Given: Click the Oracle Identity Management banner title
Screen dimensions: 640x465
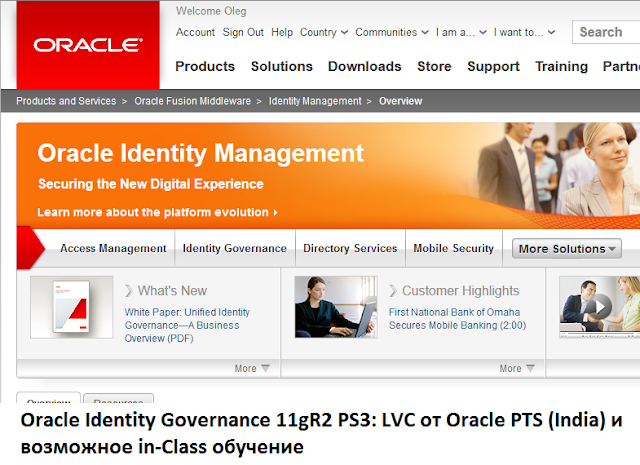Looking at the screenshot, I should coord(200,154).
